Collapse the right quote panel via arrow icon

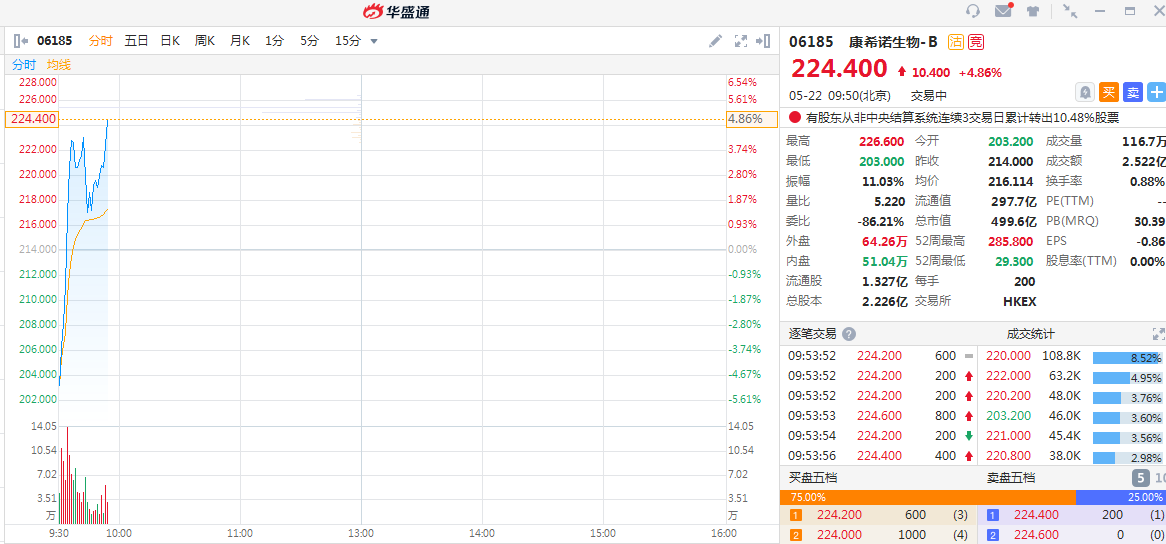[x=763, y=41]
